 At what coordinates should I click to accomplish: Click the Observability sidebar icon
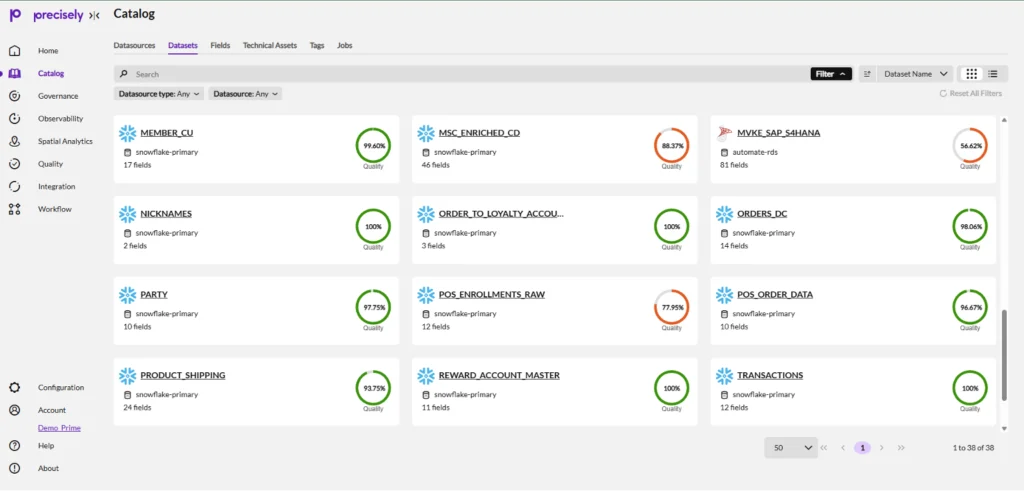(x=14, y=118)
